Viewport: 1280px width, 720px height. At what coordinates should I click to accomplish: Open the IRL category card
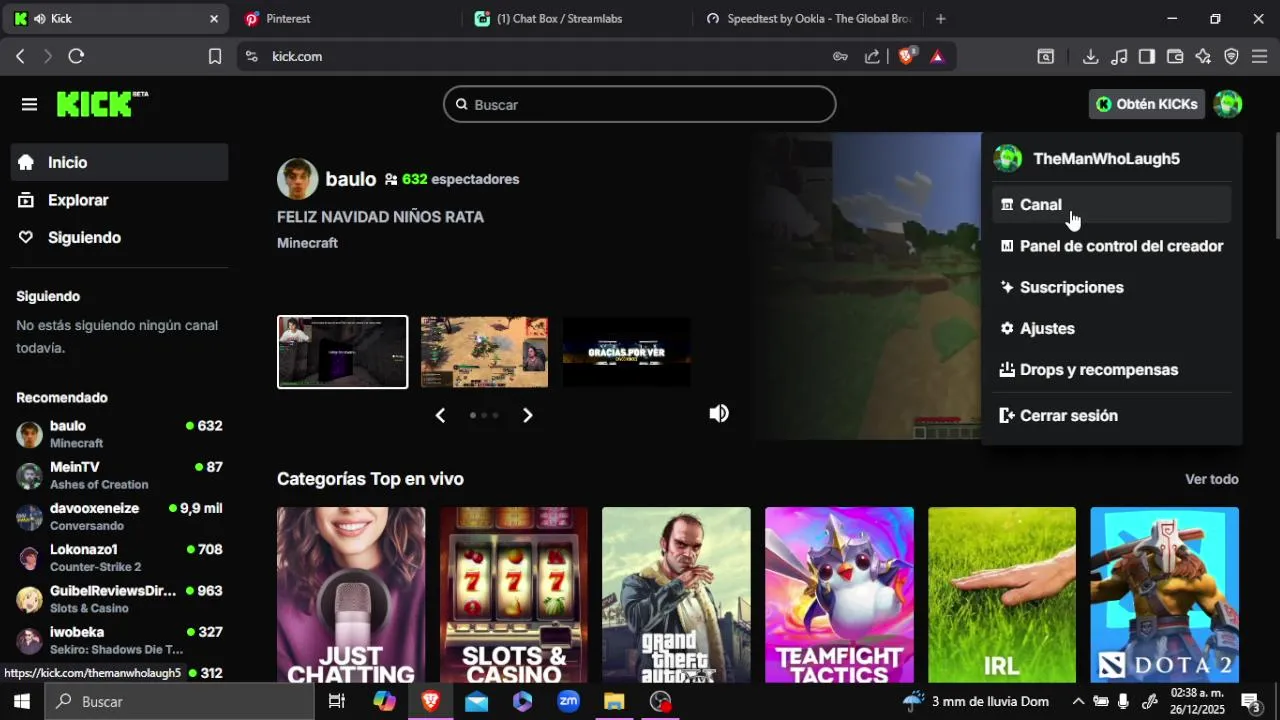1002,594
